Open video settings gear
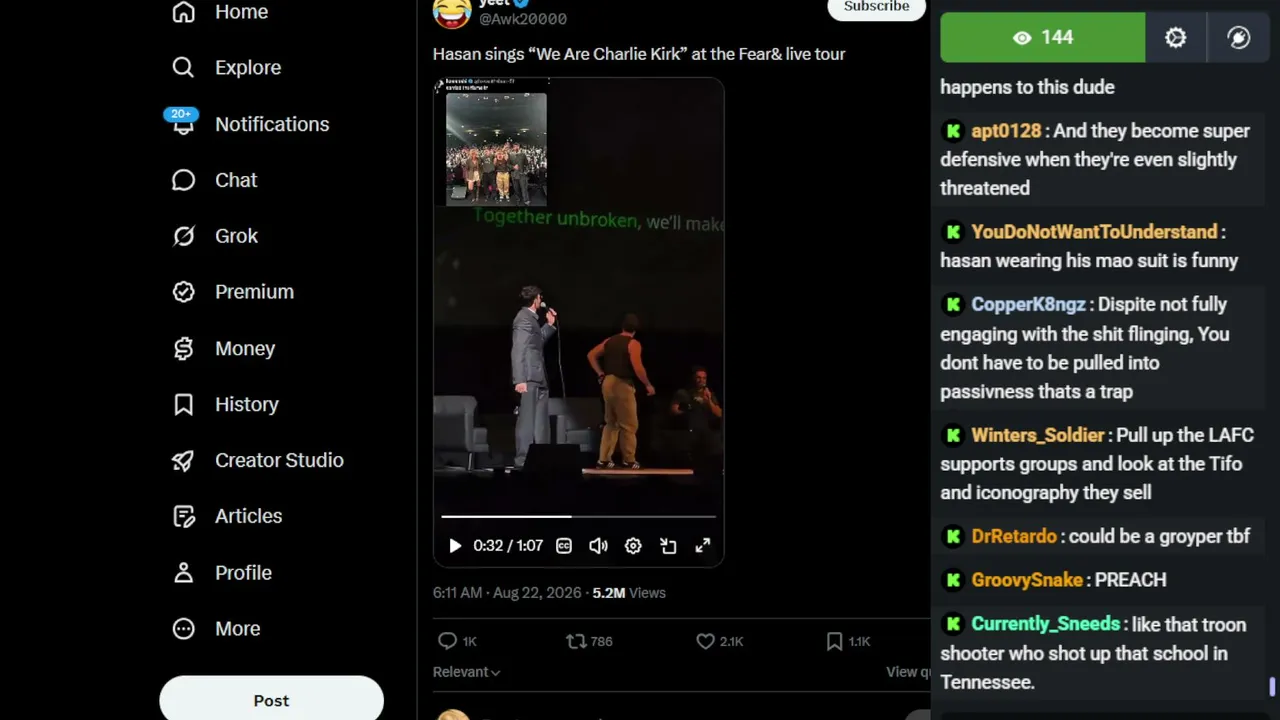This screenshot has height=720, width=1280. (x=633, y=546)
